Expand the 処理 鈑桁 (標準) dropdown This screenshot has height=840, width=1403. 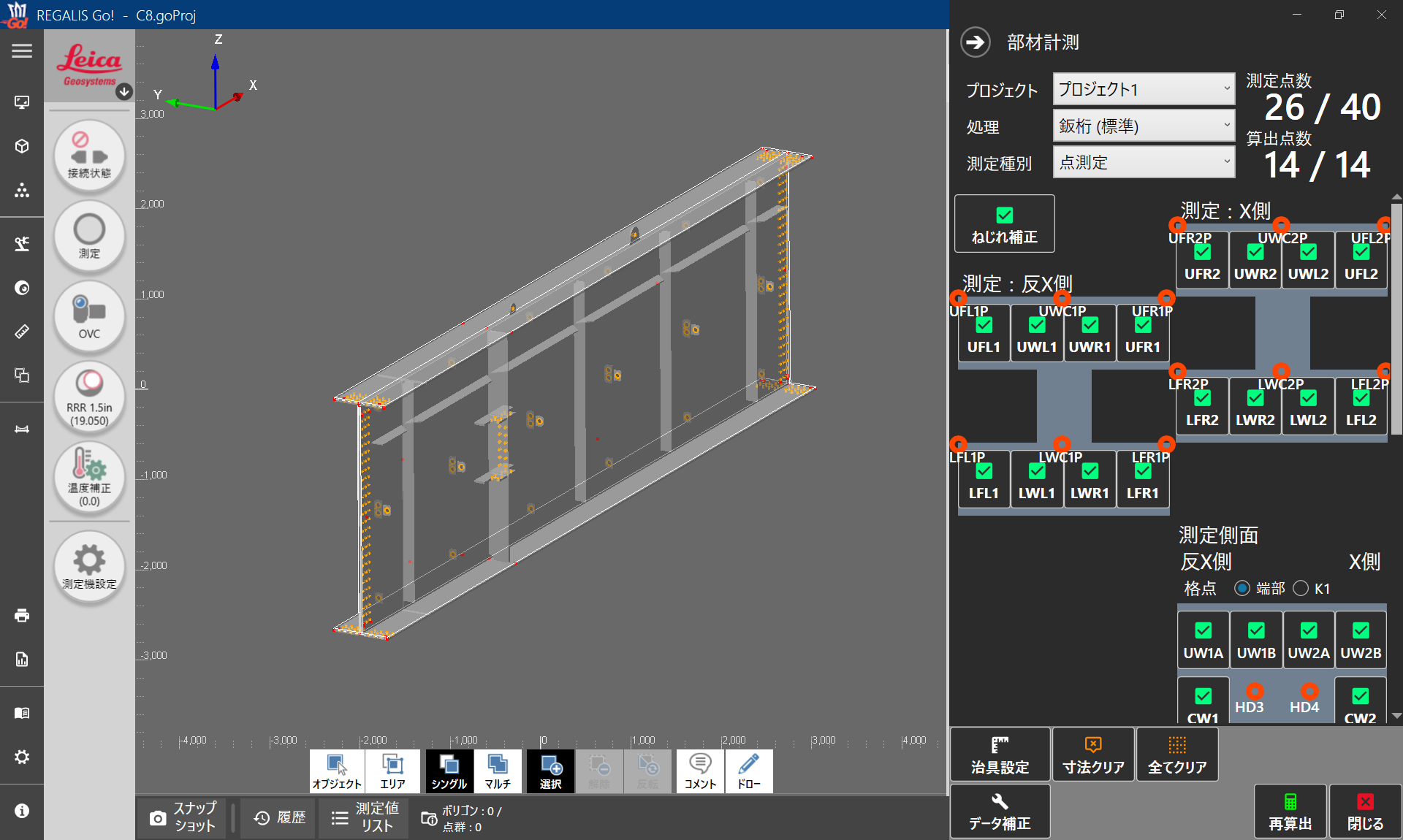pyautogui.click(x=1144, y=126)
